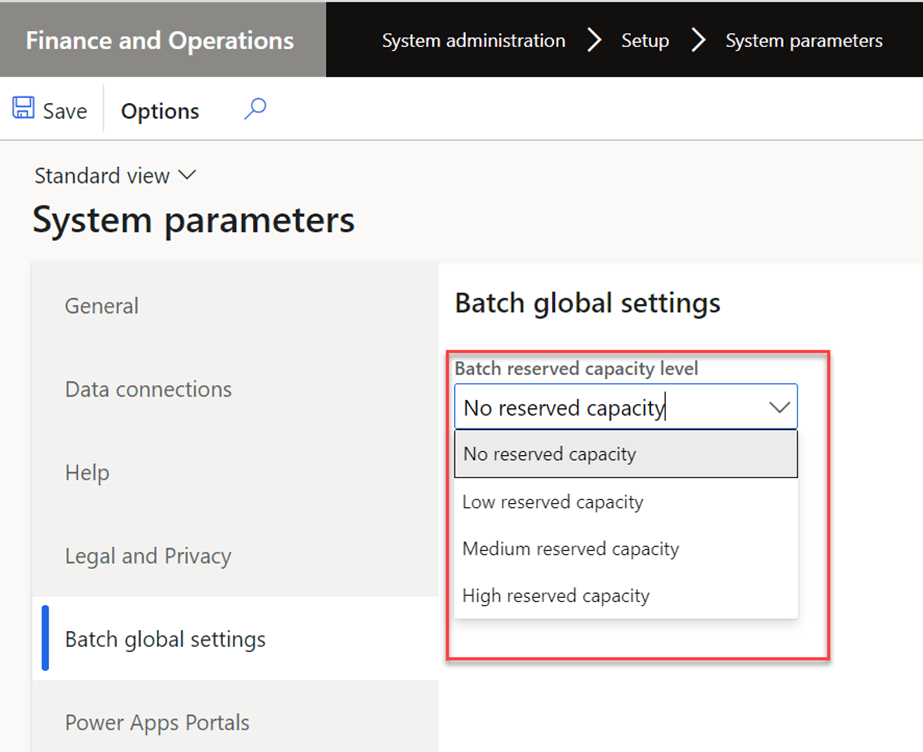Click System parameters breadcrumb item
923x752 pixels.
pyautogui.click(x=803, y=41)
